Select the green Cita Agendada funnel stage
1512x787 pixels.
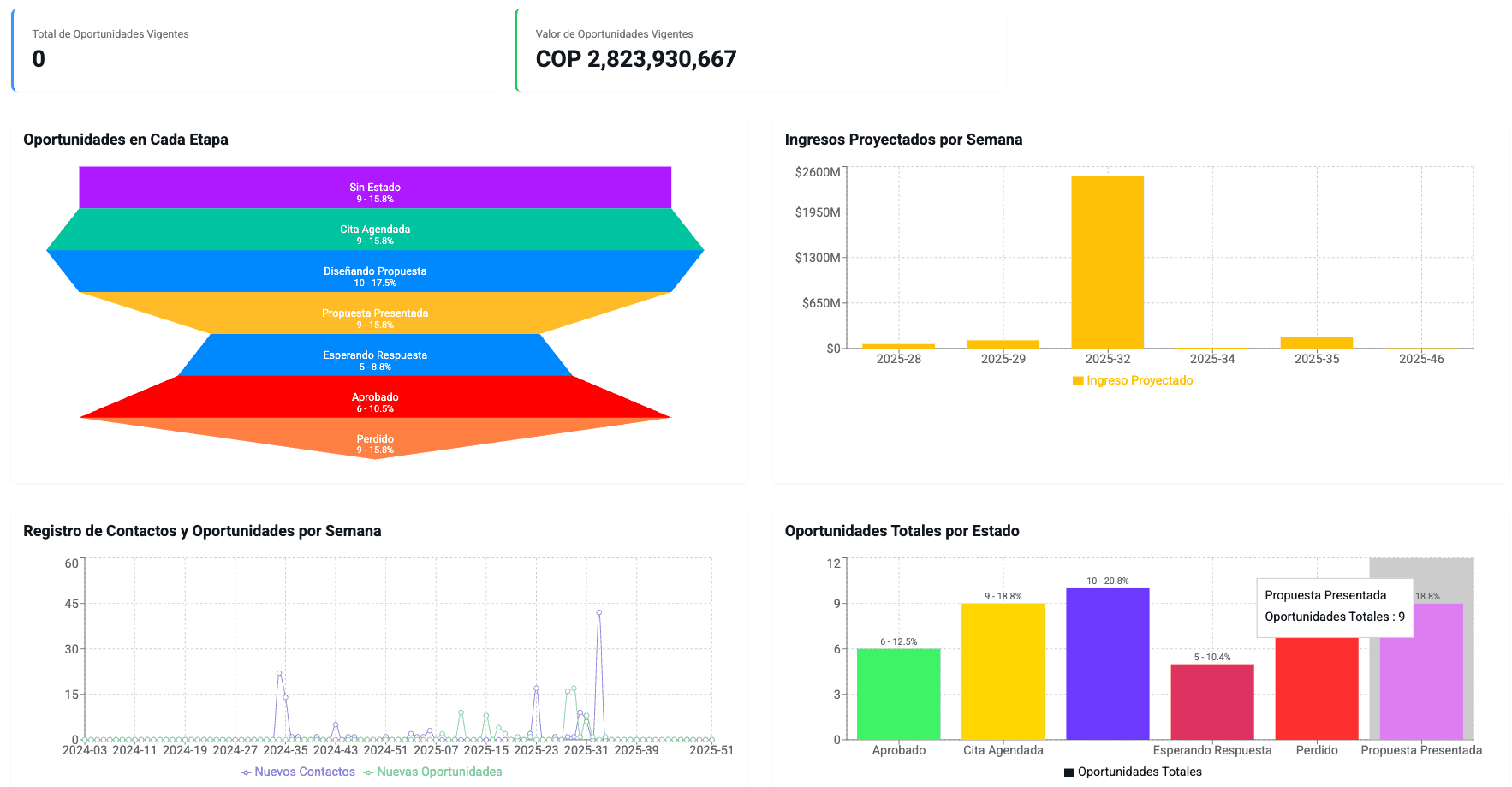tap(375, 230)
